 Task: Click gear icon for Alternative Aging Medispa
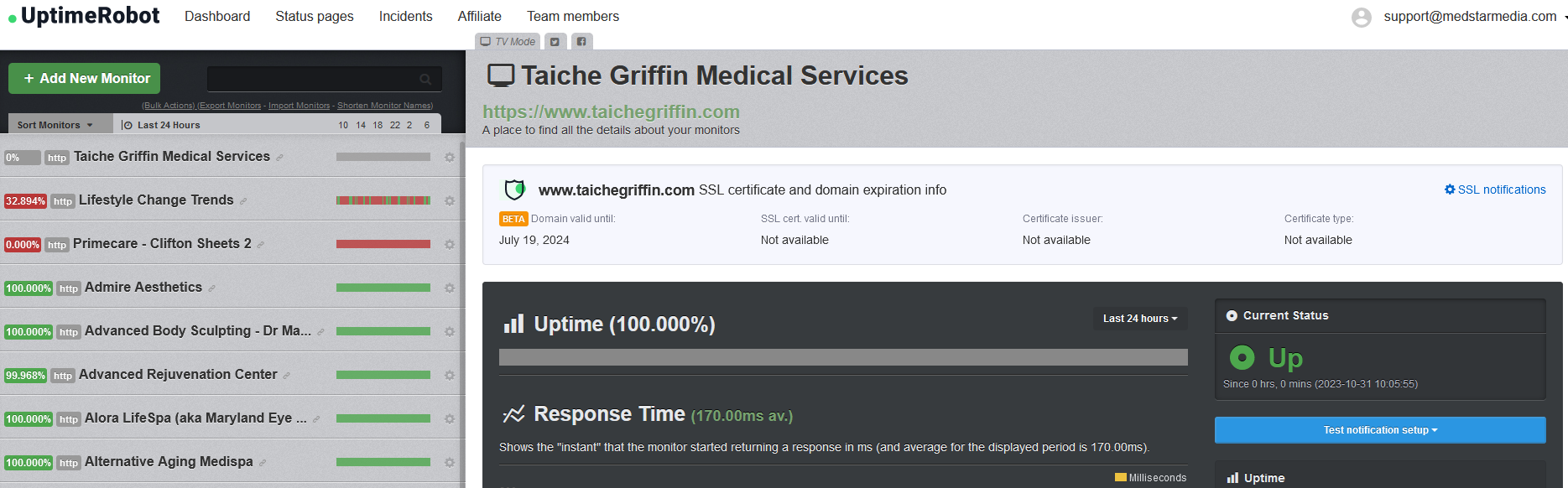(450, 463)
